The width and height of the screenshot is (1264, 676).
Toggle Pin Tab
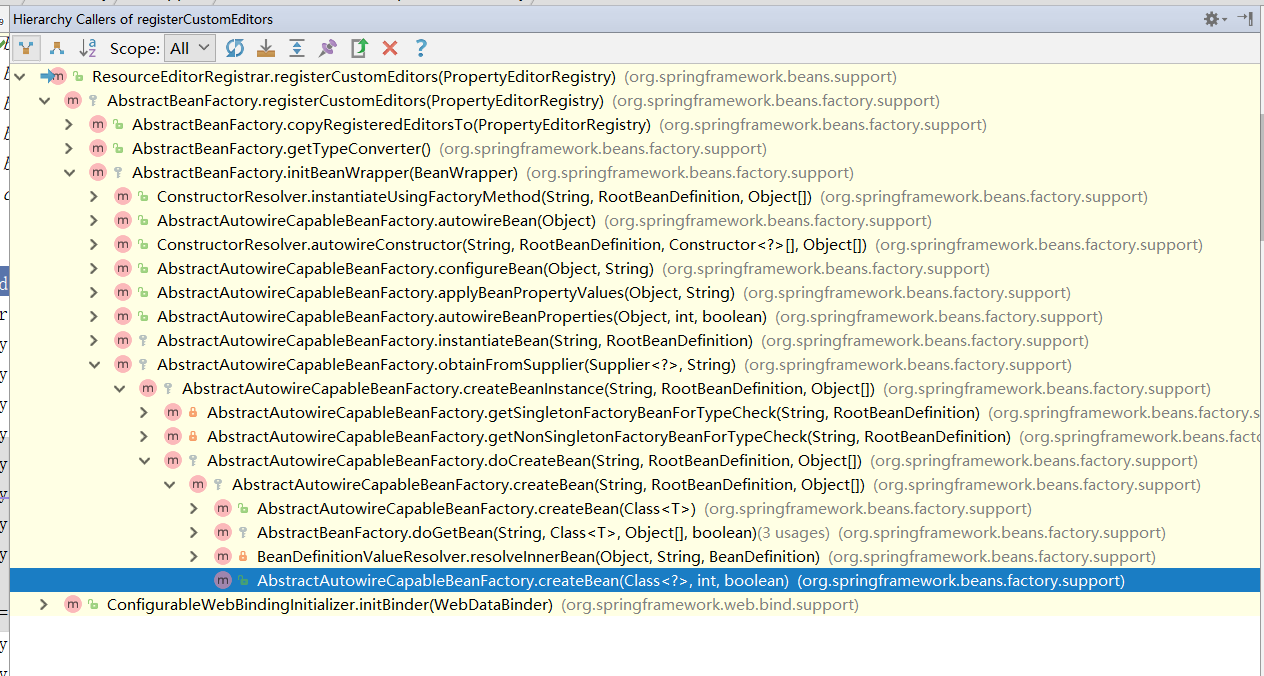pos(328,48)
